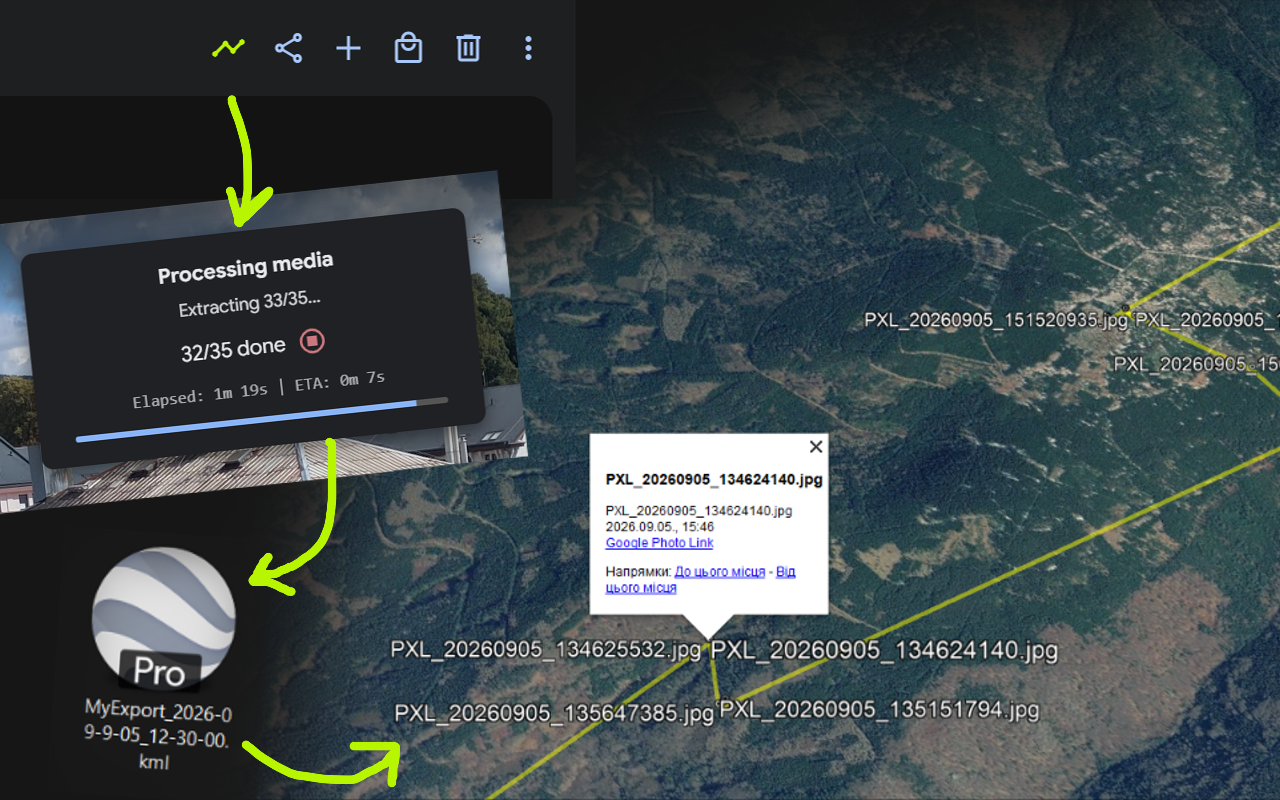Select map label PXL_20260905_134625532.jpg
Screen dimensions: 1280x800
(x=546, y=650)
